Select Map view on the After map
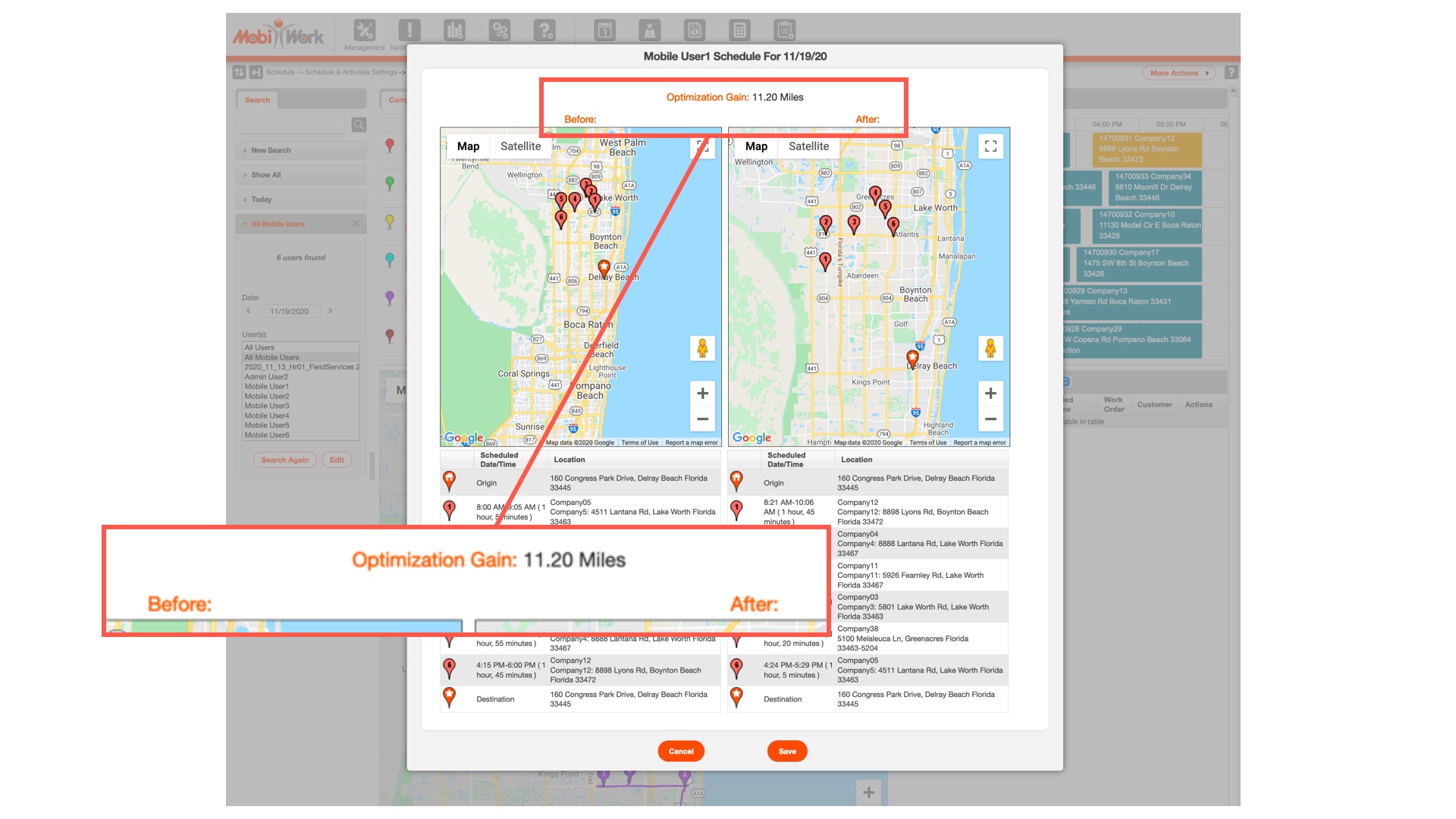The image size is (1456, 819). [x=756, y=146]
